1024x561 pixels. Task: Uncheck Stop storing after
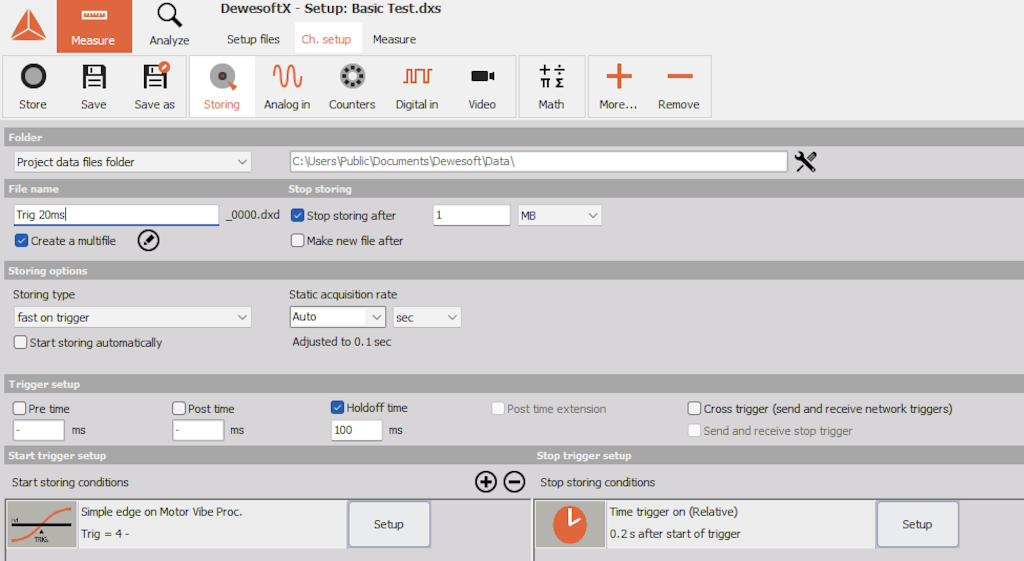pyautogui.click(x=297, y=215)
